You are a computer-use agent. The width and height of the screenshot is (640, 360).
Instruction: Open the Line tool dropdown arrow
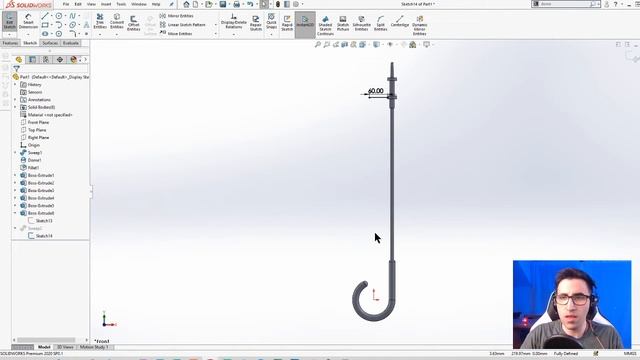52,16
